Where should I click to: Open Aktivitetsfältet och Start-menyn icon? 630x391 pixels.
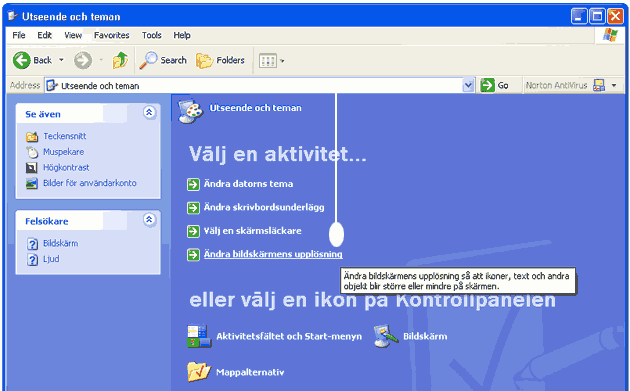coord(199,336)
